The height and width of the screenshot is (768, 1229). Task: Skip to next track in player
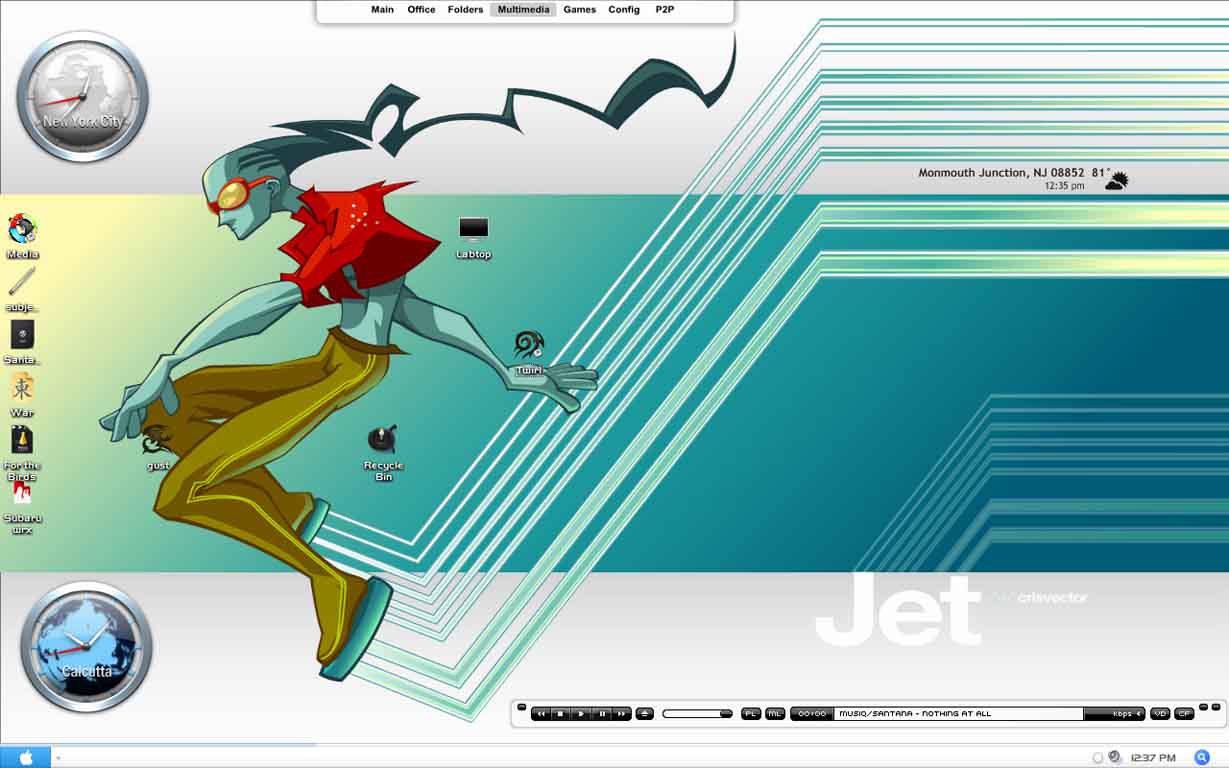[x=621, y=714]
